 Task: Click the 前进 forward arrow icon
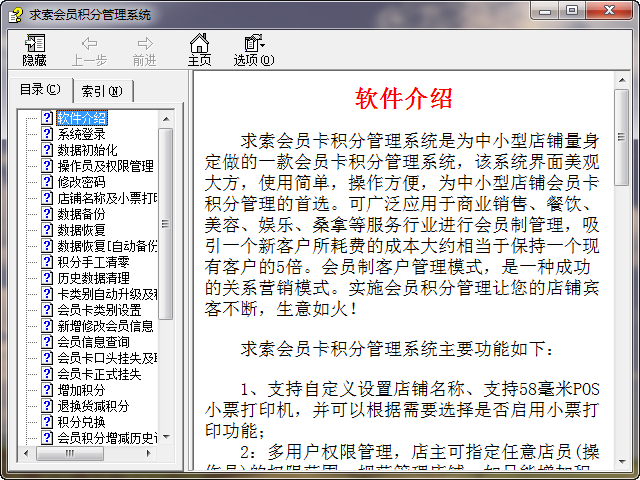[x=145, y=43]
